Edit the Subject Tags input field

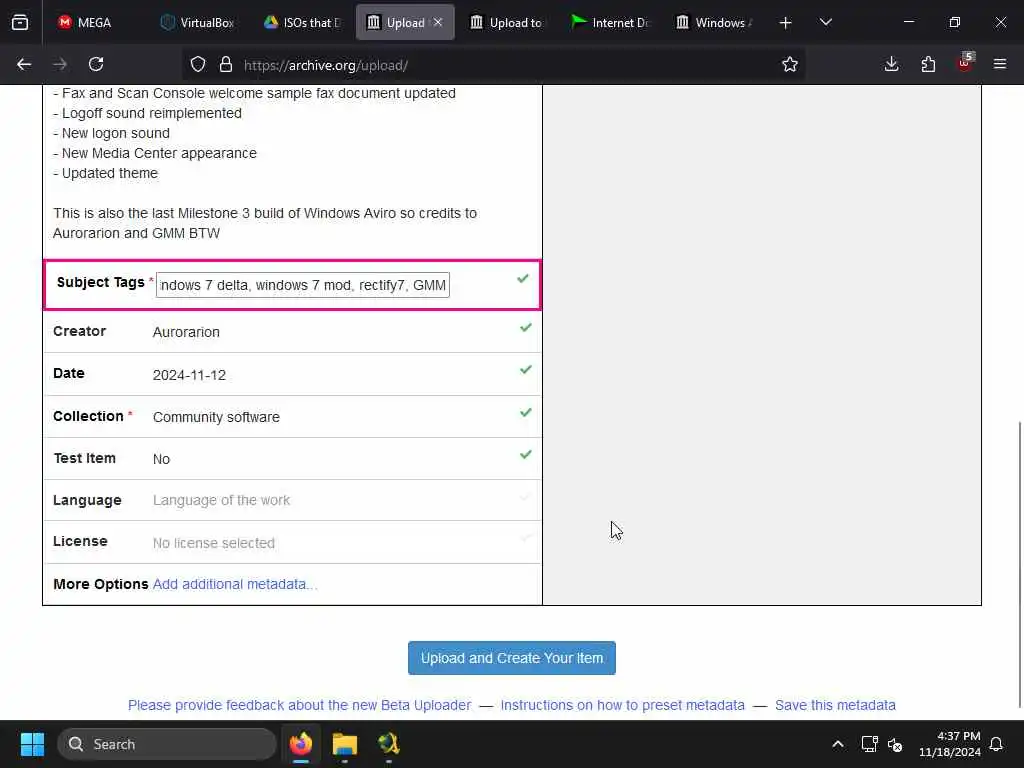pyautogui.click(x=302, y=285)
